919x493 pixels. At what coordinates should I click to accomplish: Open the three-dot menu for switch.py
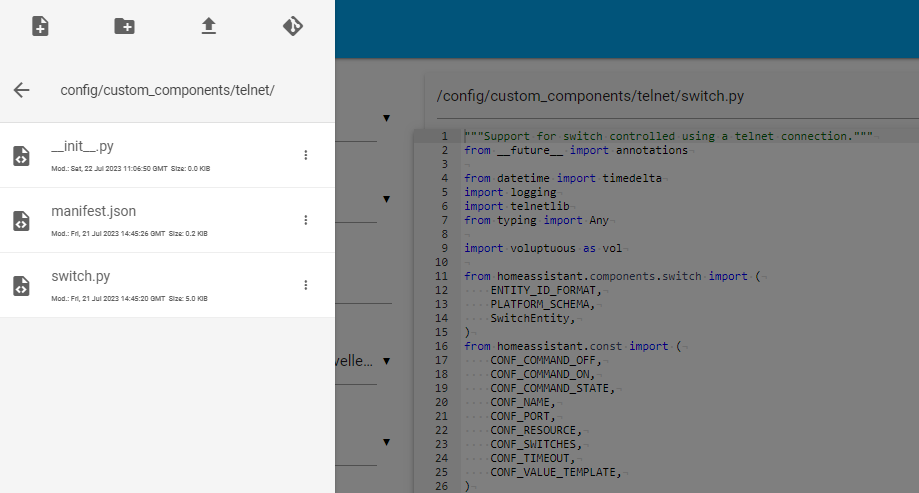click(x=306, y=285)
